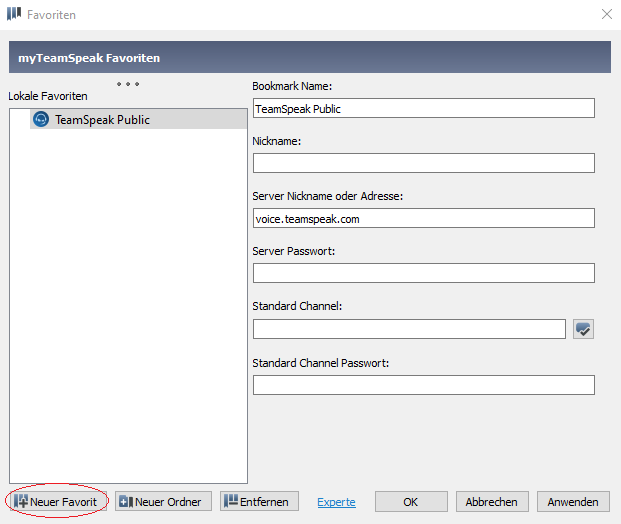Confirm with the OK button
Image resolution: width=621 pixels, height=524 pixels.
(411, 501)
